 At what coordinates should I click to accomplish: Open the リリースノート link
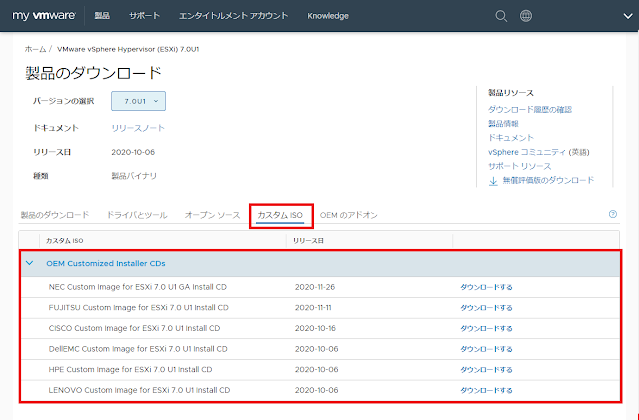pyautogui.click(x=138, y=128)
